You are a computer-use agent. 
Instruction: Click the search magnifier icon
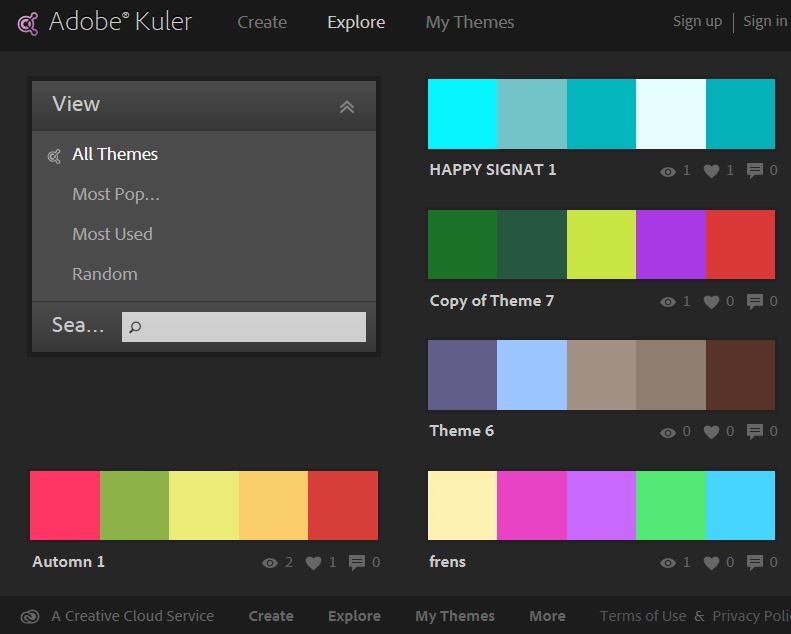(x=135, y=327)
